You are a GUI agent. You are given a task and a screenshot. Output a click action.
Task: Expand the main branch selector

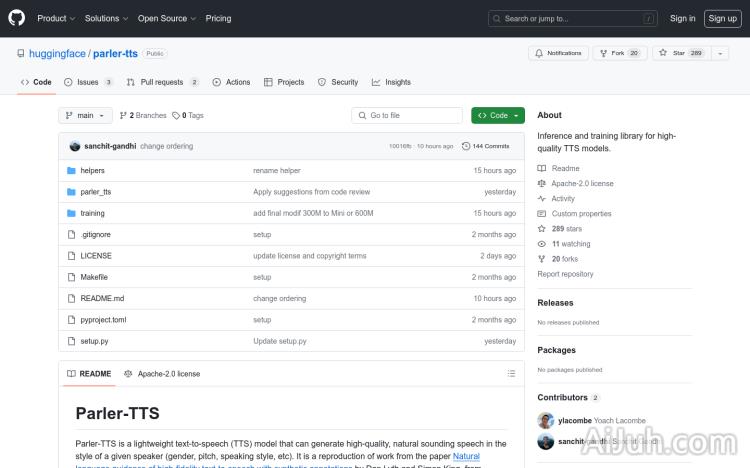[x=84, y=115]
